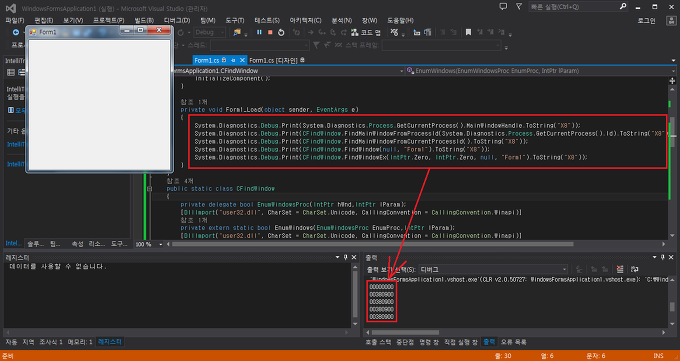Click the clear all output icon
680x361 pixels.
(x=620, y=269)
